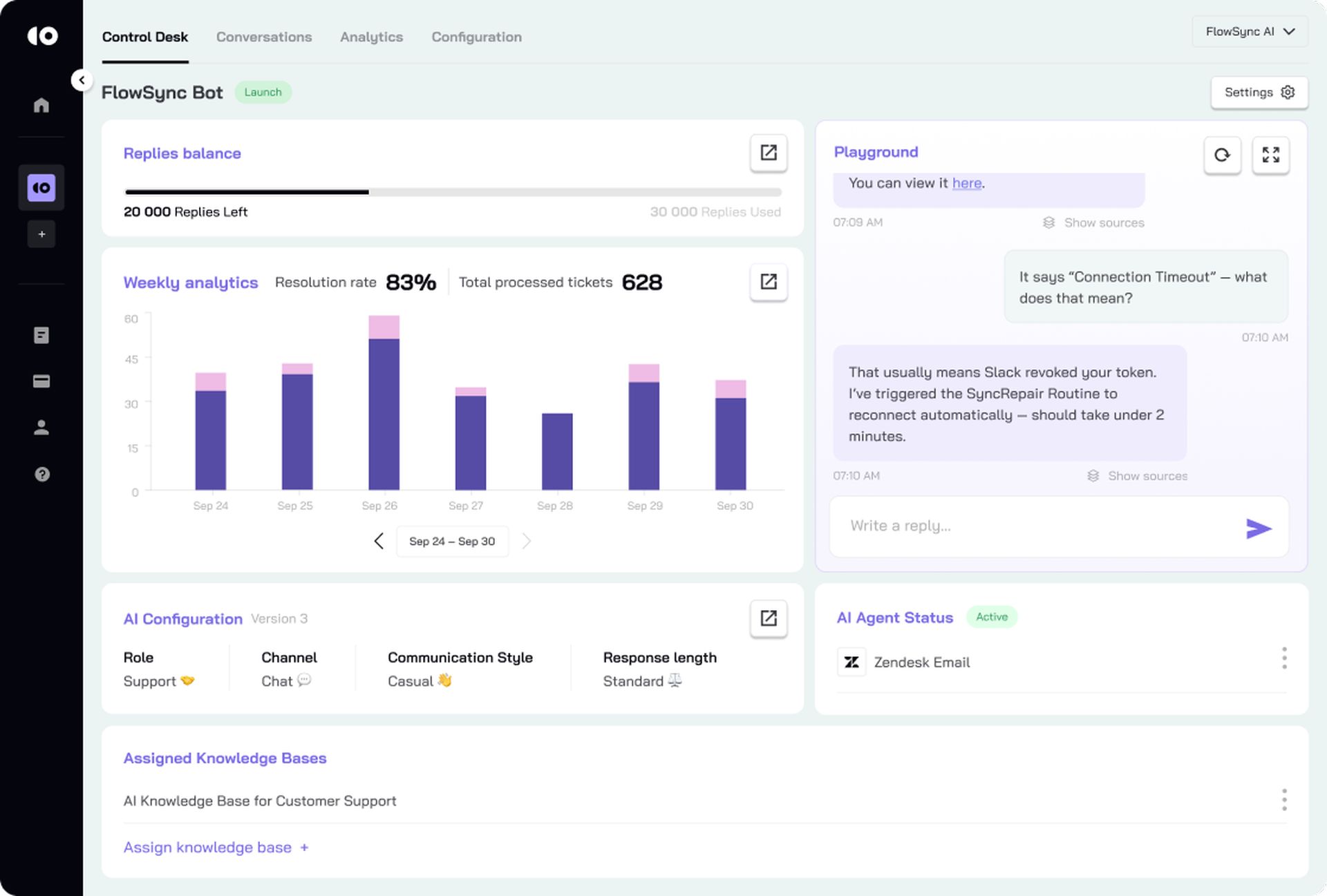Show sources for the 07:09 AM message
This screenshot has height=896, width=1327.
tap(1093, 222)
